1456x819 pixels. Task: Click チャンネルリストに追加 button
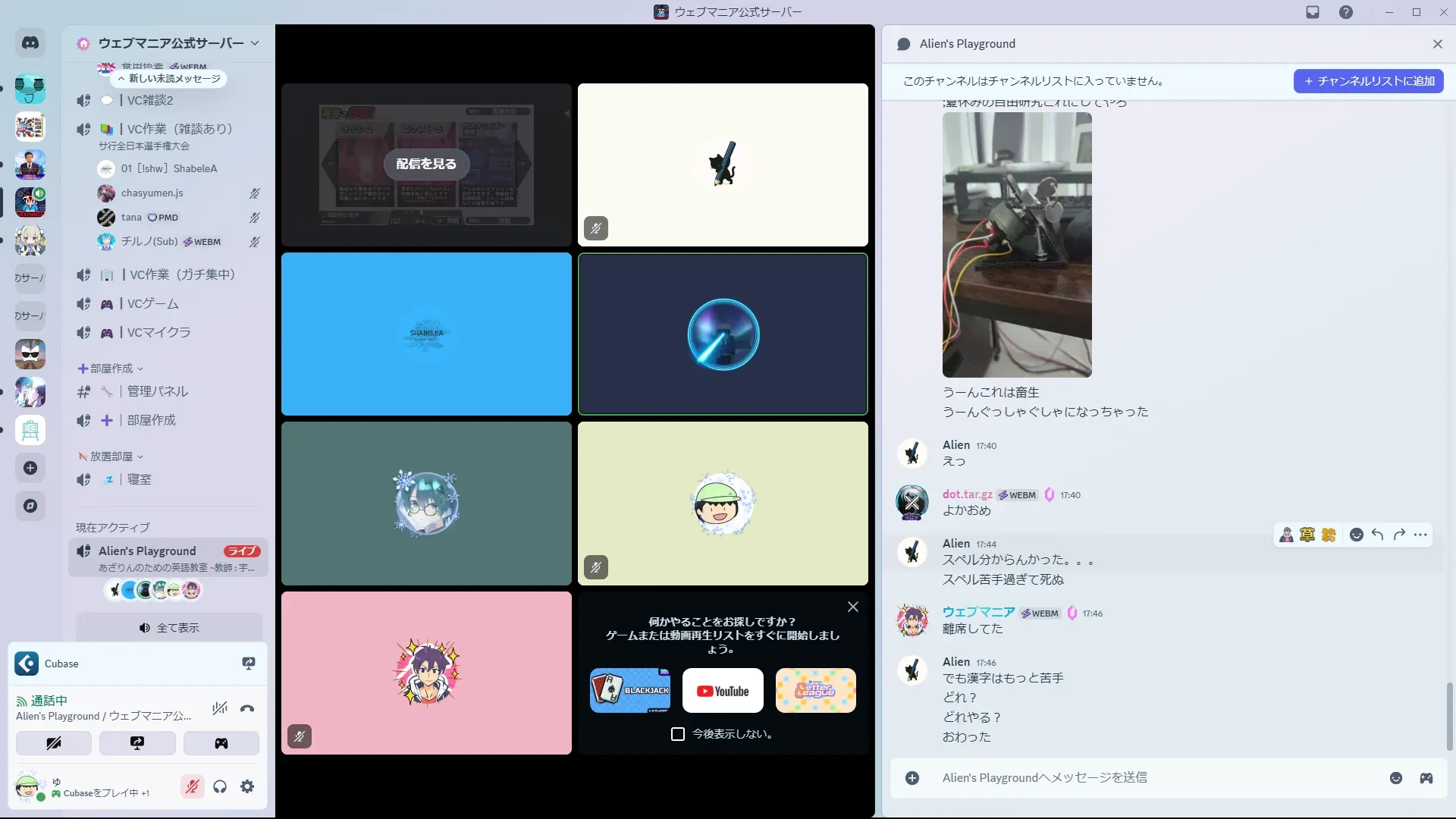[1368, 81]
